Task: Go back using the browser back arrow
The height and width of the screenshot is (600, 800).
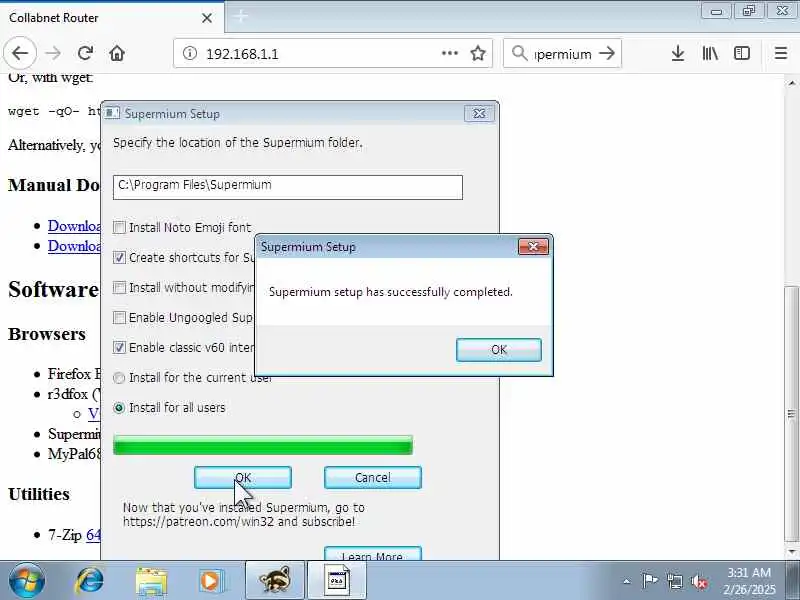Action: [x=20, y=53]
